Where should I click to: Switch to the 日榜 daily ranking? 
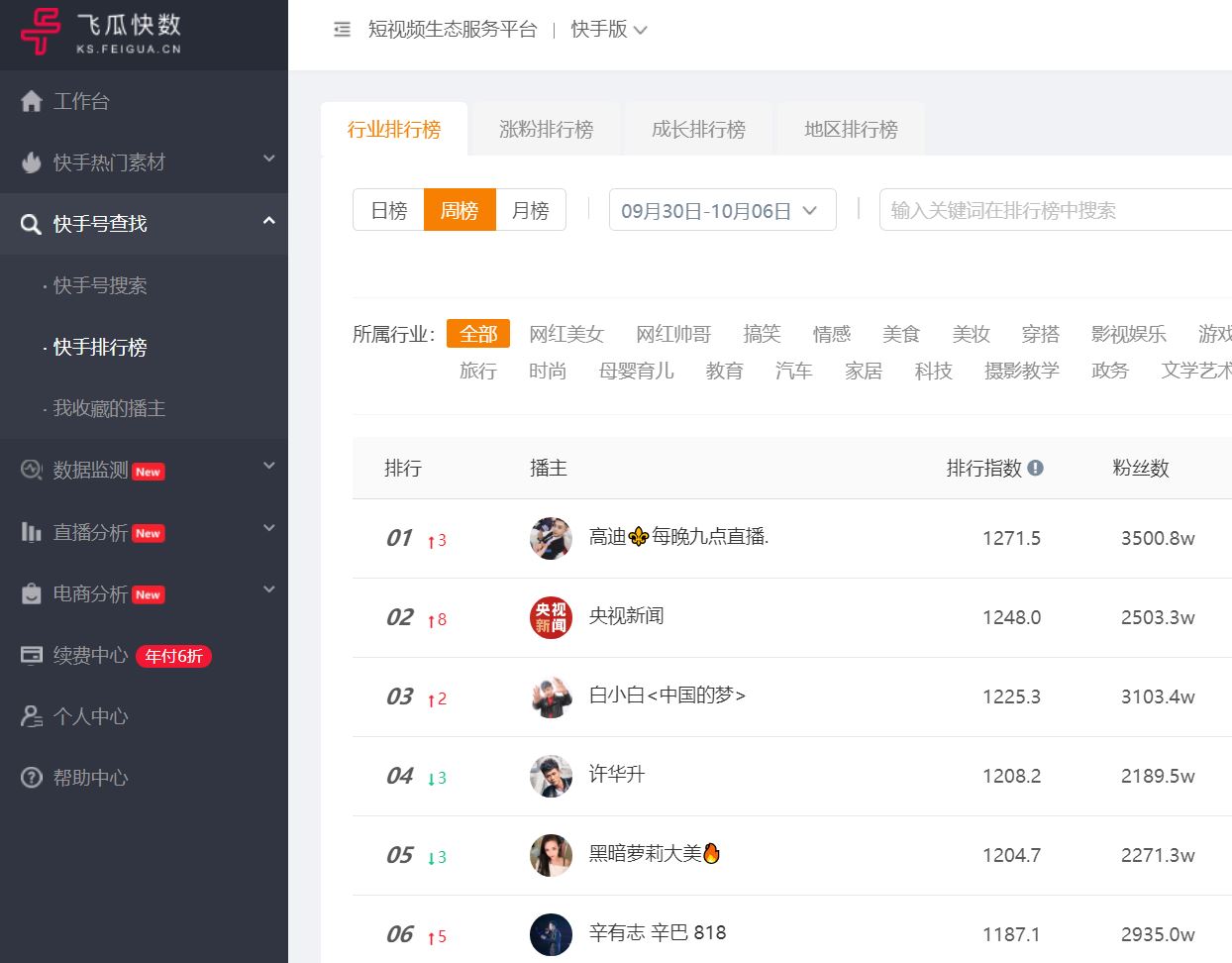pyautogui.click(x=388, y=209)
